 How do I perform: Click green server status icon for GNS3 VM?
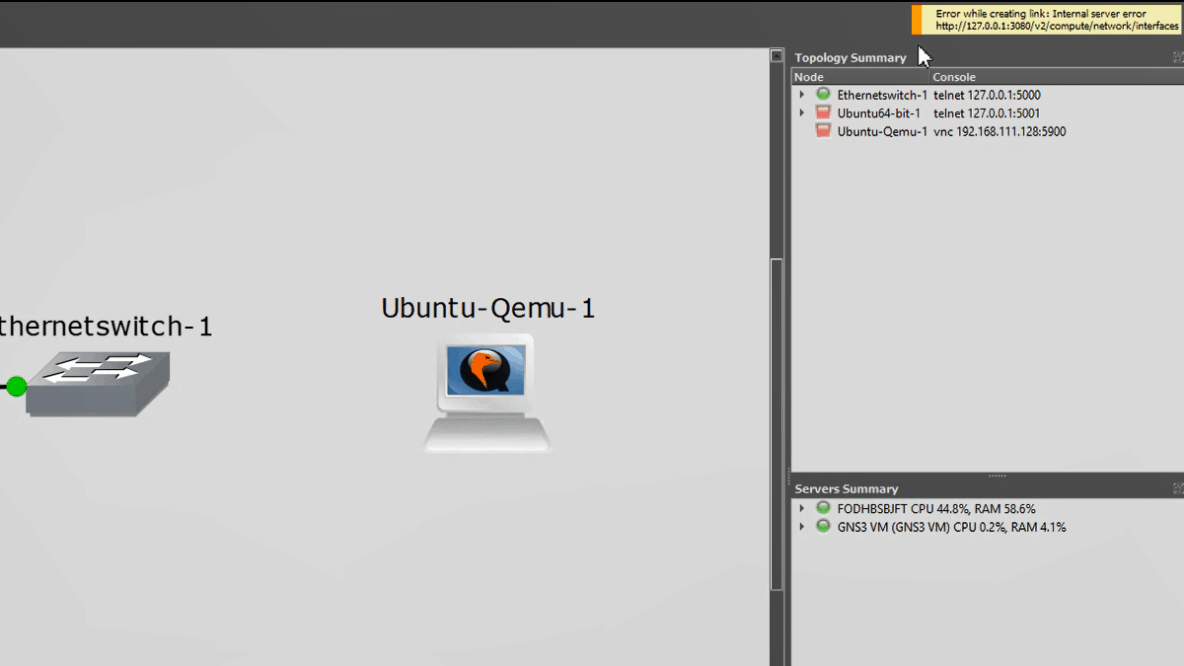822,527
